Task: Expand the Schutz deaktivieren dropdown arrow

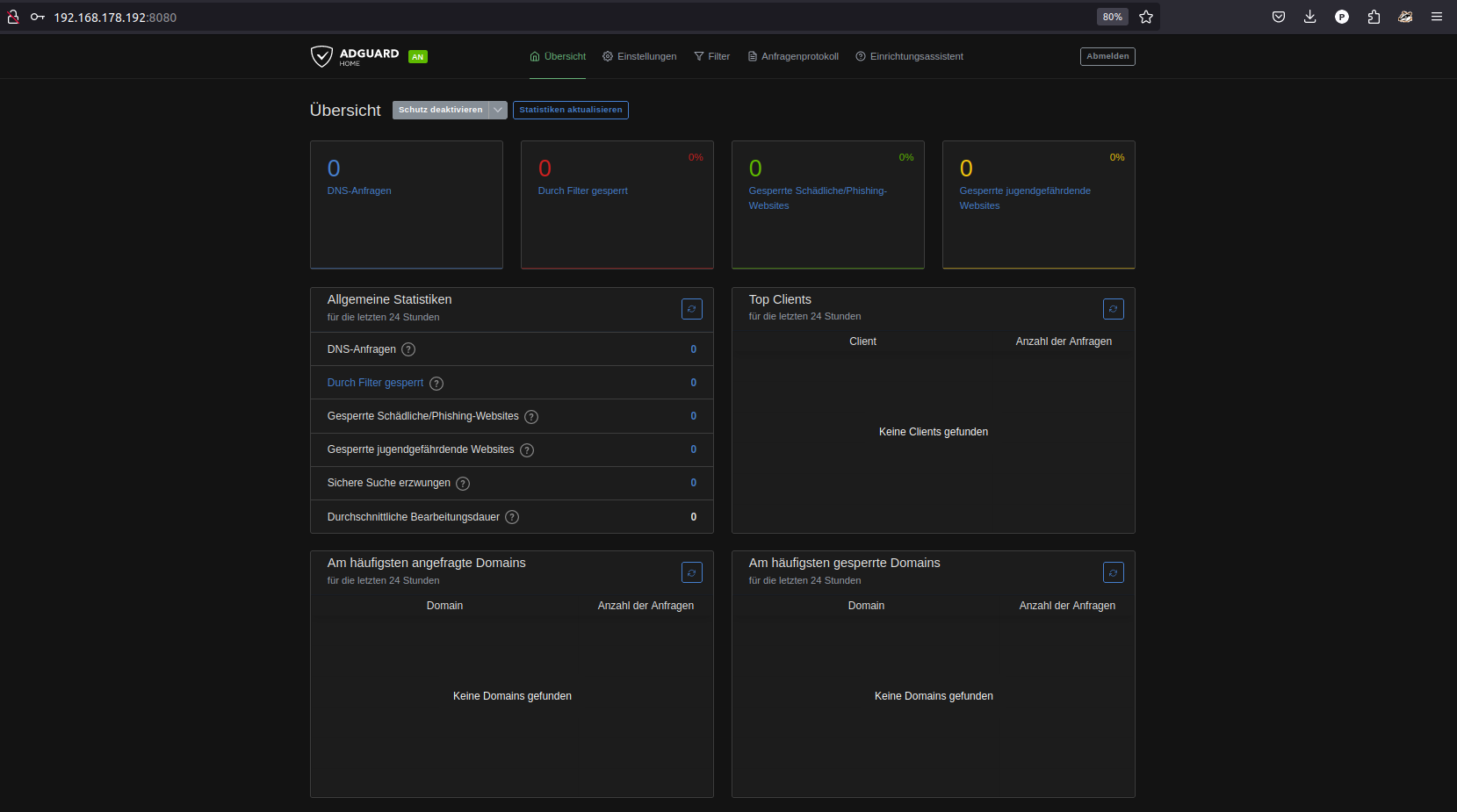Action: [x=498, y=110]
